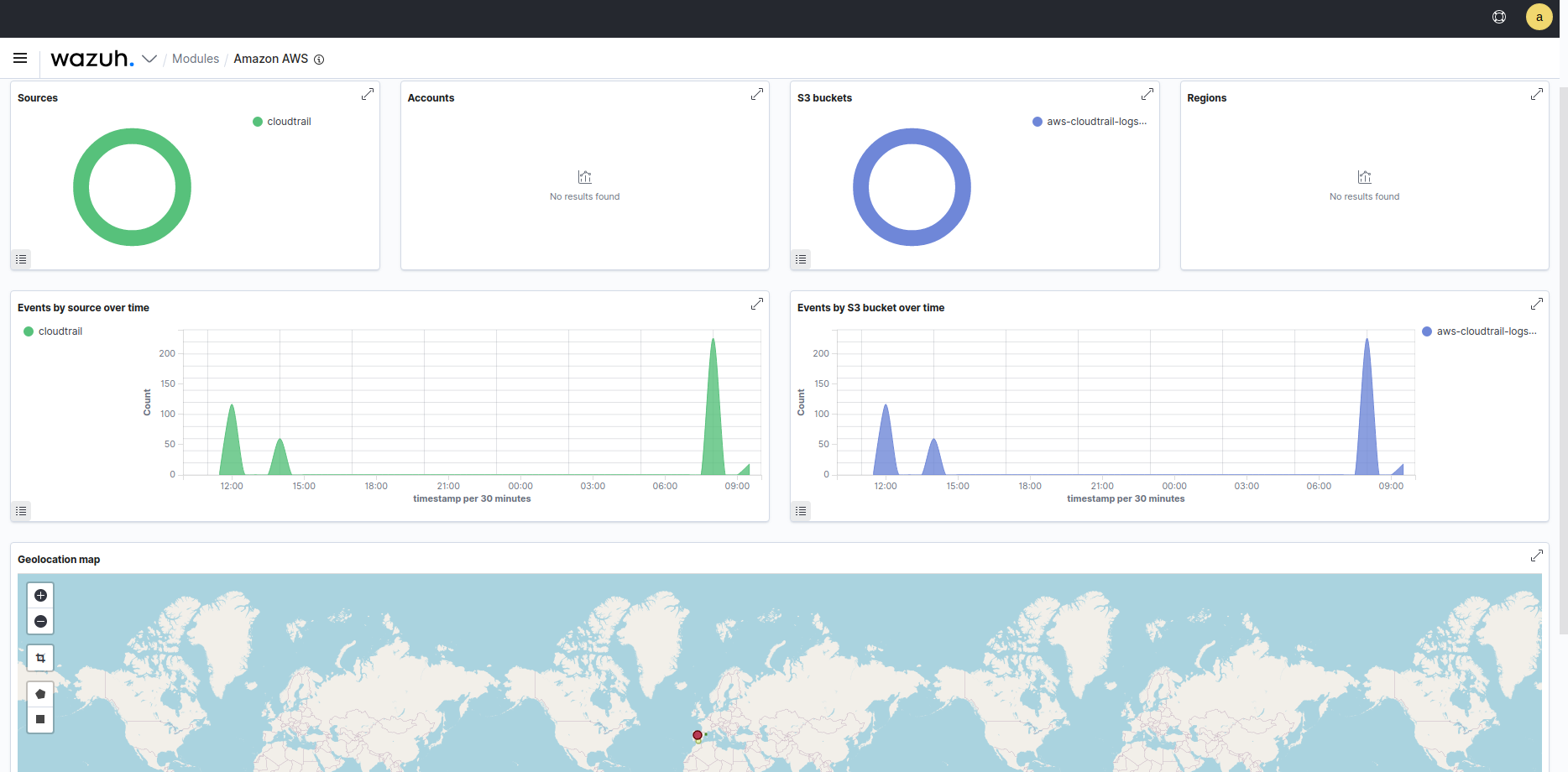Open the Wazuh module selector dropdown
This screenshot has width=1568, height=772.
point(149,59)
